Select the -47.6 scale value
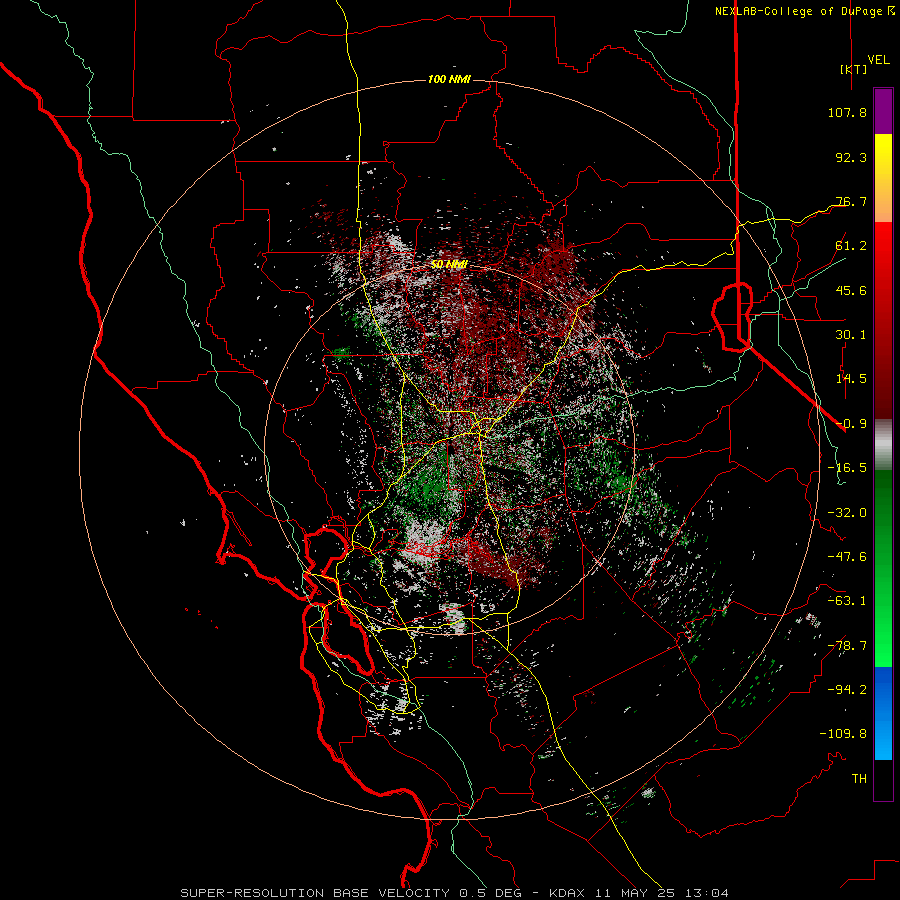The width and height of the screenshot is (900, 900). [847, 557]
